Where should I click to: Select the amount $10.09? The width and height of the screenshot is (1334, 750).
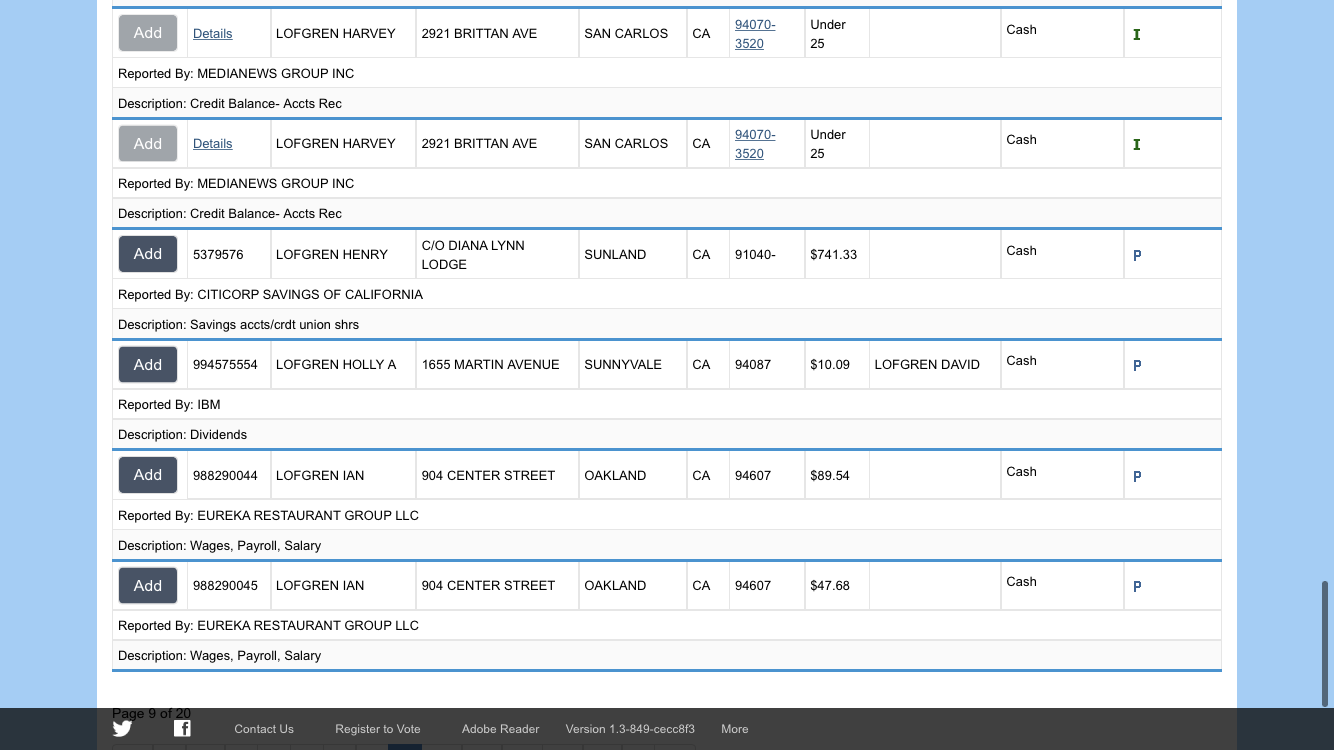[830, 365]
